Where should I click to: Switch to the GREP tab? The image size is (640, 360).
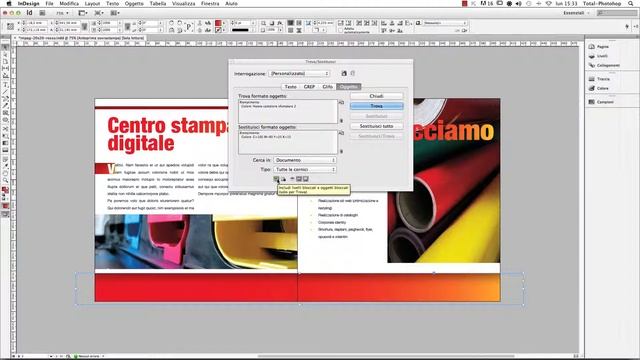pyautogui.click(x=309, y=87)
